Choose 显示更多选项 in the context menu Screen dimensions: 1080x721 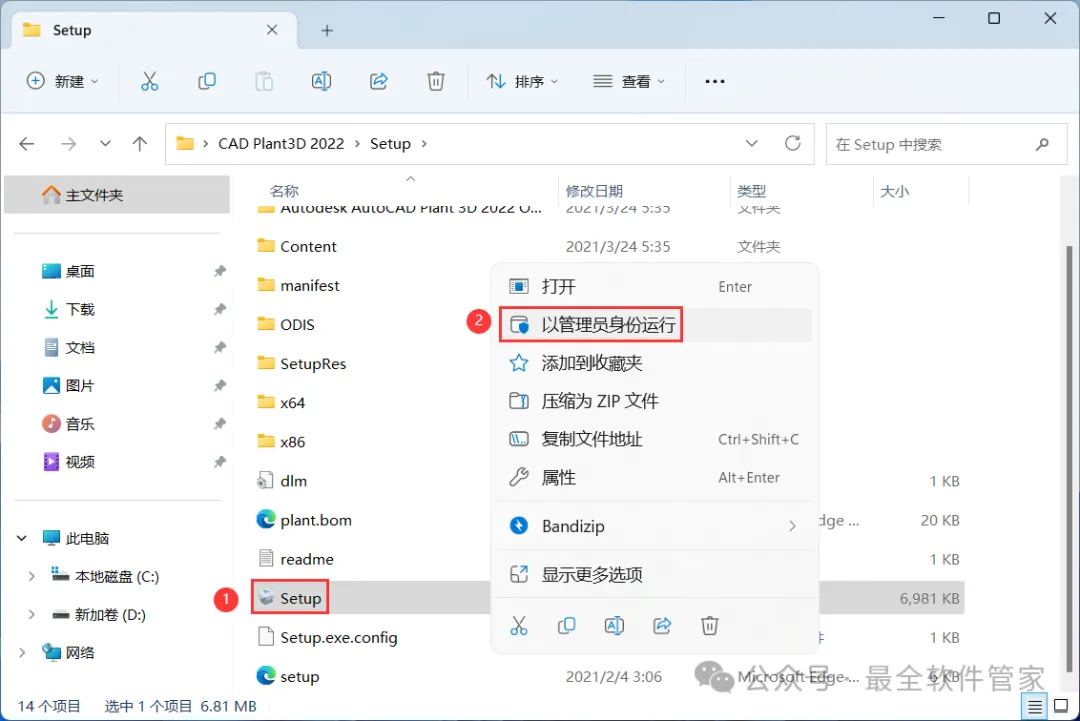pos(654,574)
